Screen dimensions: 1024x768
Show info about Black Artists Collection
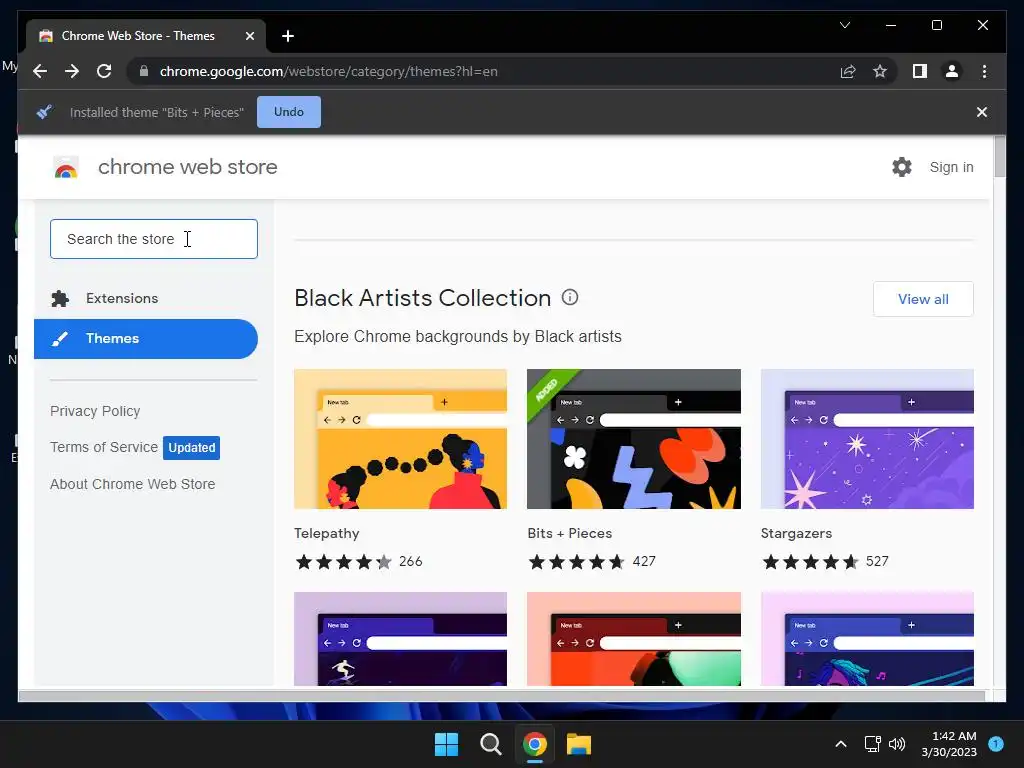tap(569, 298)
